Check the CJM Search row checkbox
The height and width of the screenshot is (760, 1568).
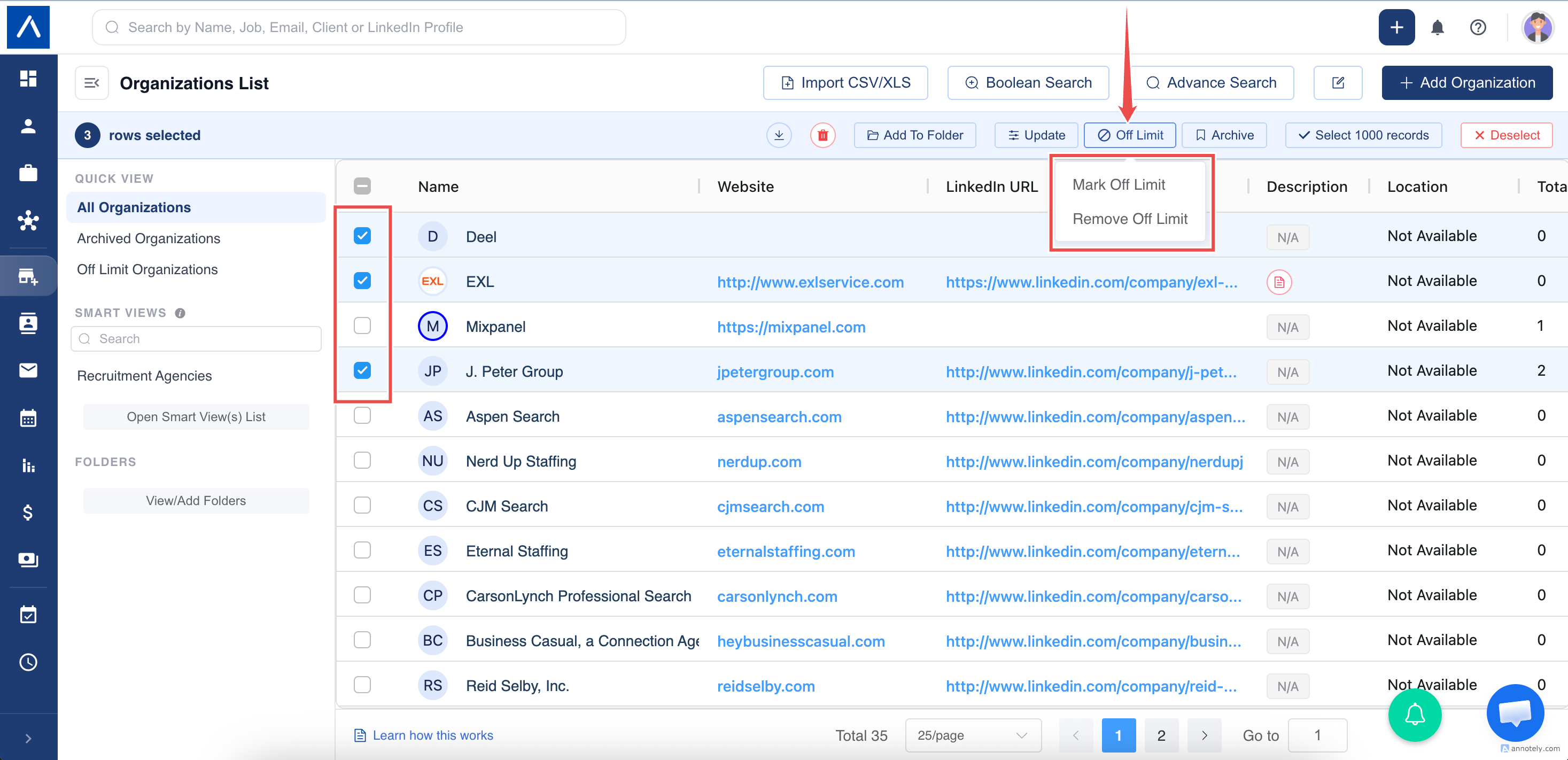click(362, 506)
